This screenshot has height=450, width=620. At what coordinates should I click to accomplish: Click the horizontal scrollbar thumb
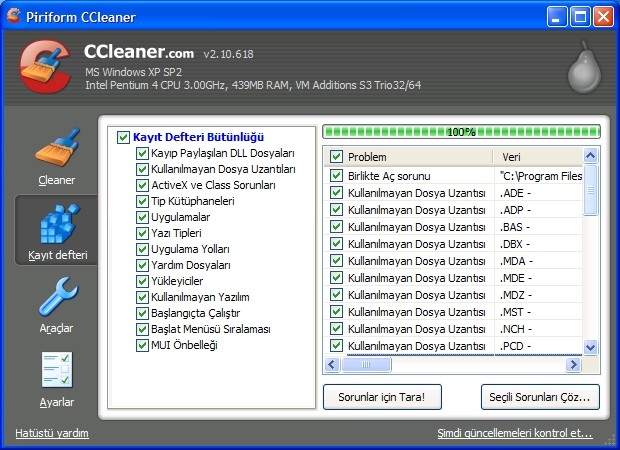(367, 364)
